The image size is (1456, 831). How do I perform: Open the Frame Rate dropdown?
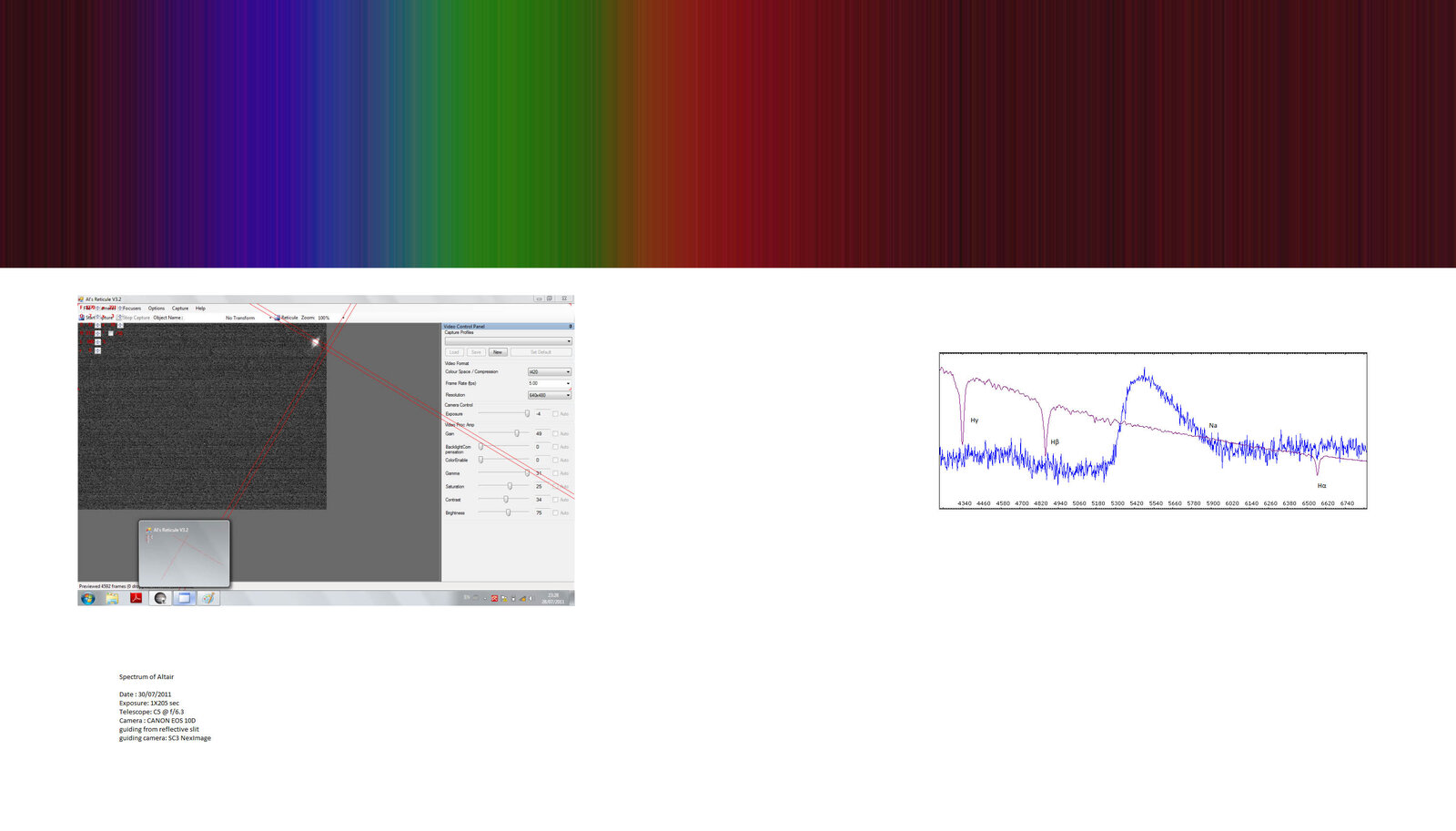pos(549,383)
